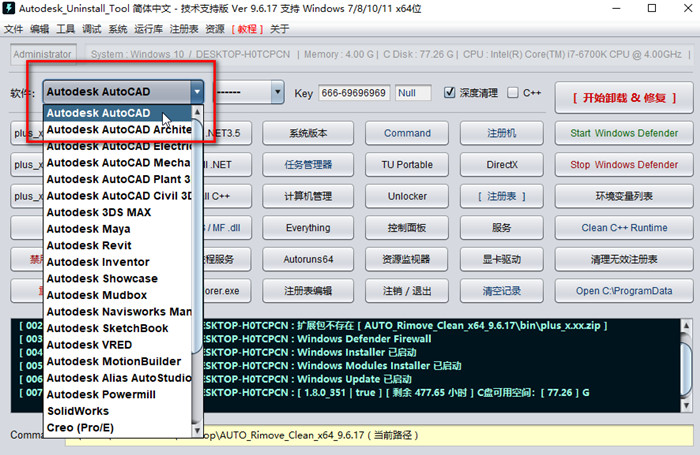Select Autodesk AutoCAD Plant 3D option
This screenshot has height=455, width=700.
click(118, 179)
